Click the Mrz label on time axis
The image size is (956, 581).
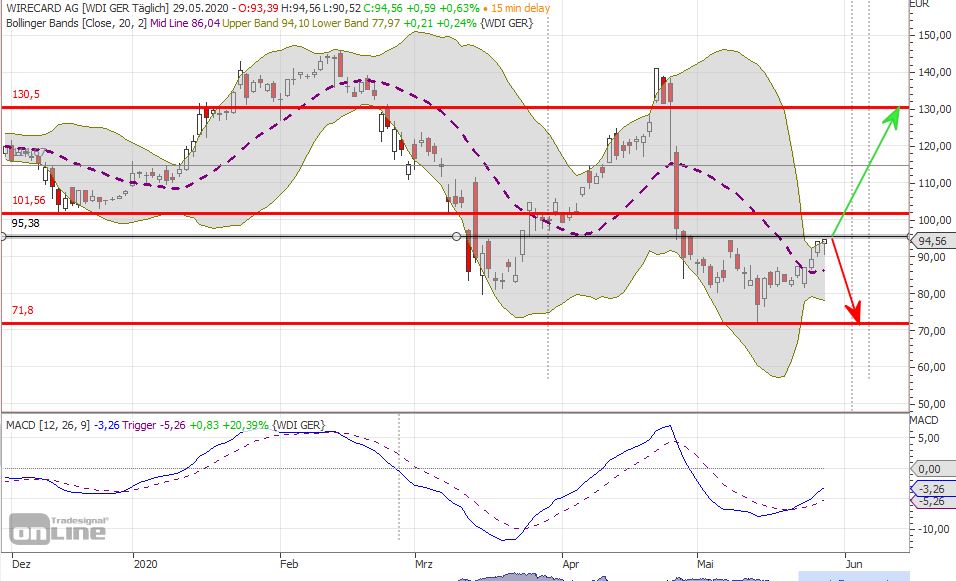point(424,564)
